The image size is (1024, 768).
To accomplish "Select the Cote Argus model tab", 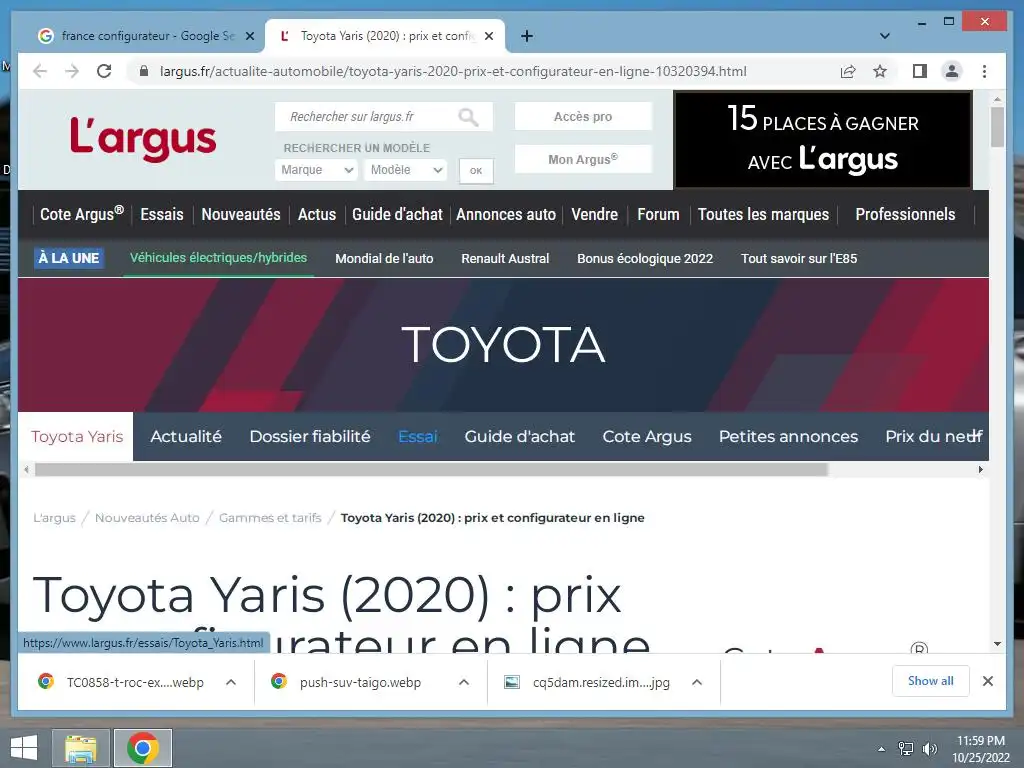I will pos(647,436).
